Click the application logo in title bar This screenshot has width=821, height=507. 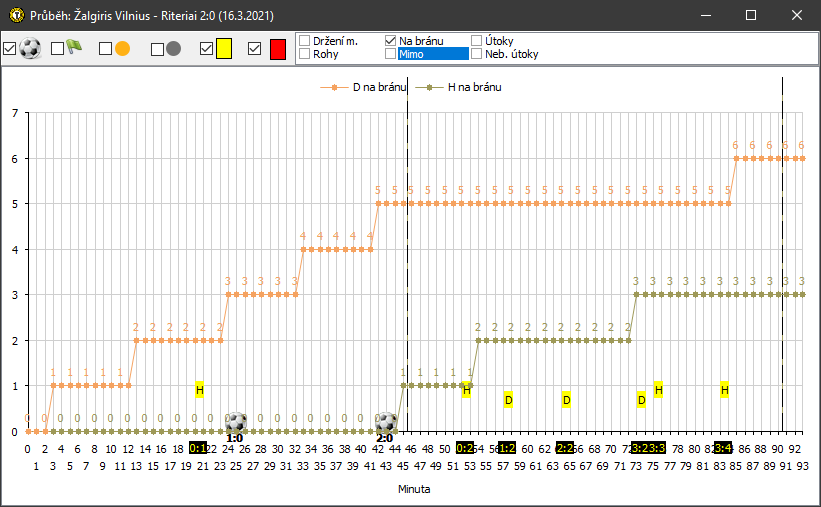[x=15, y=16]
